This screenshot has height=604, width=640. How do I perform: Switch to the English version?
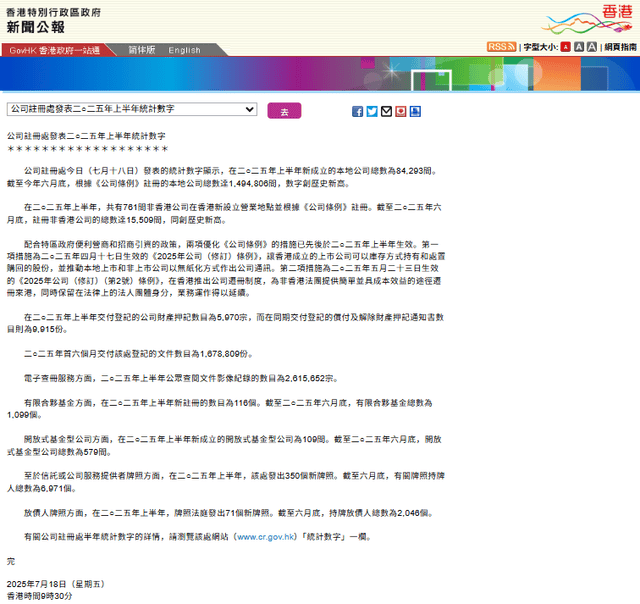tap(184, 50)
